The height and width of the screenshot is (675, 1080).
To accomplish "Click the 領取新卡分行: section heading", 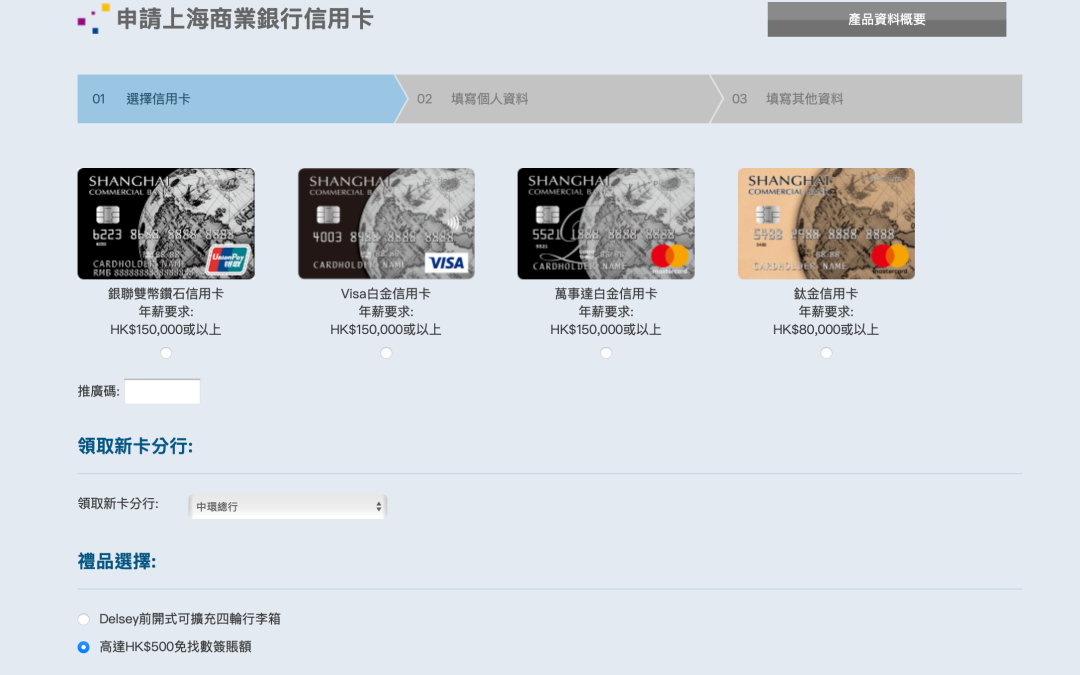I will point(136,446).
